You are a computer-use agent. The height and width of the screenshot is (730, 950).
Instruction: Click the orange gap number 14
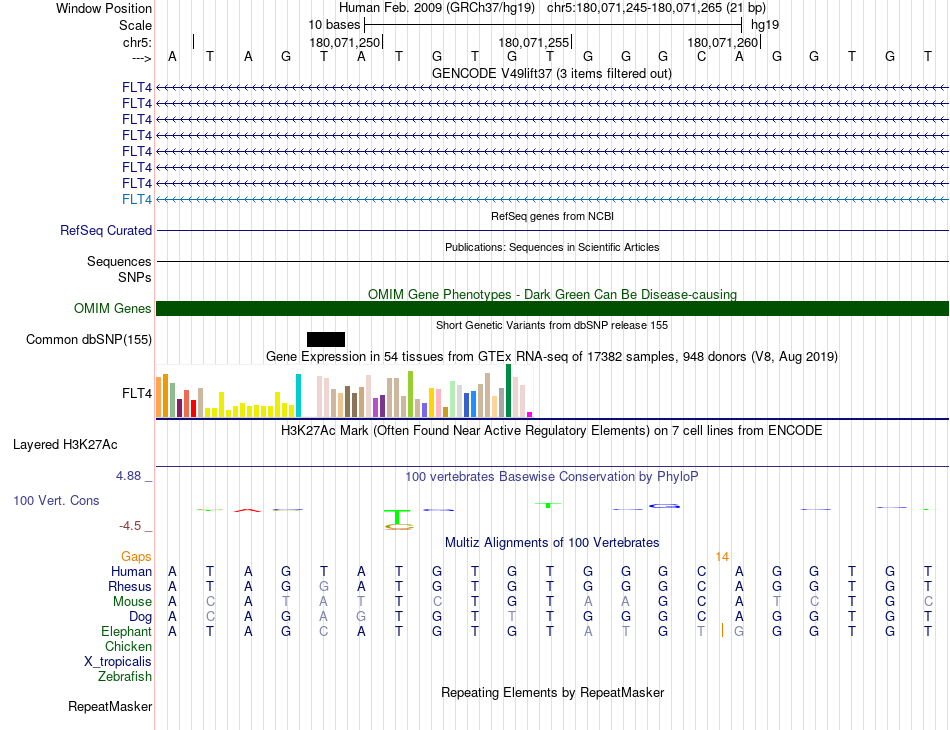click(x=722, y=557)
